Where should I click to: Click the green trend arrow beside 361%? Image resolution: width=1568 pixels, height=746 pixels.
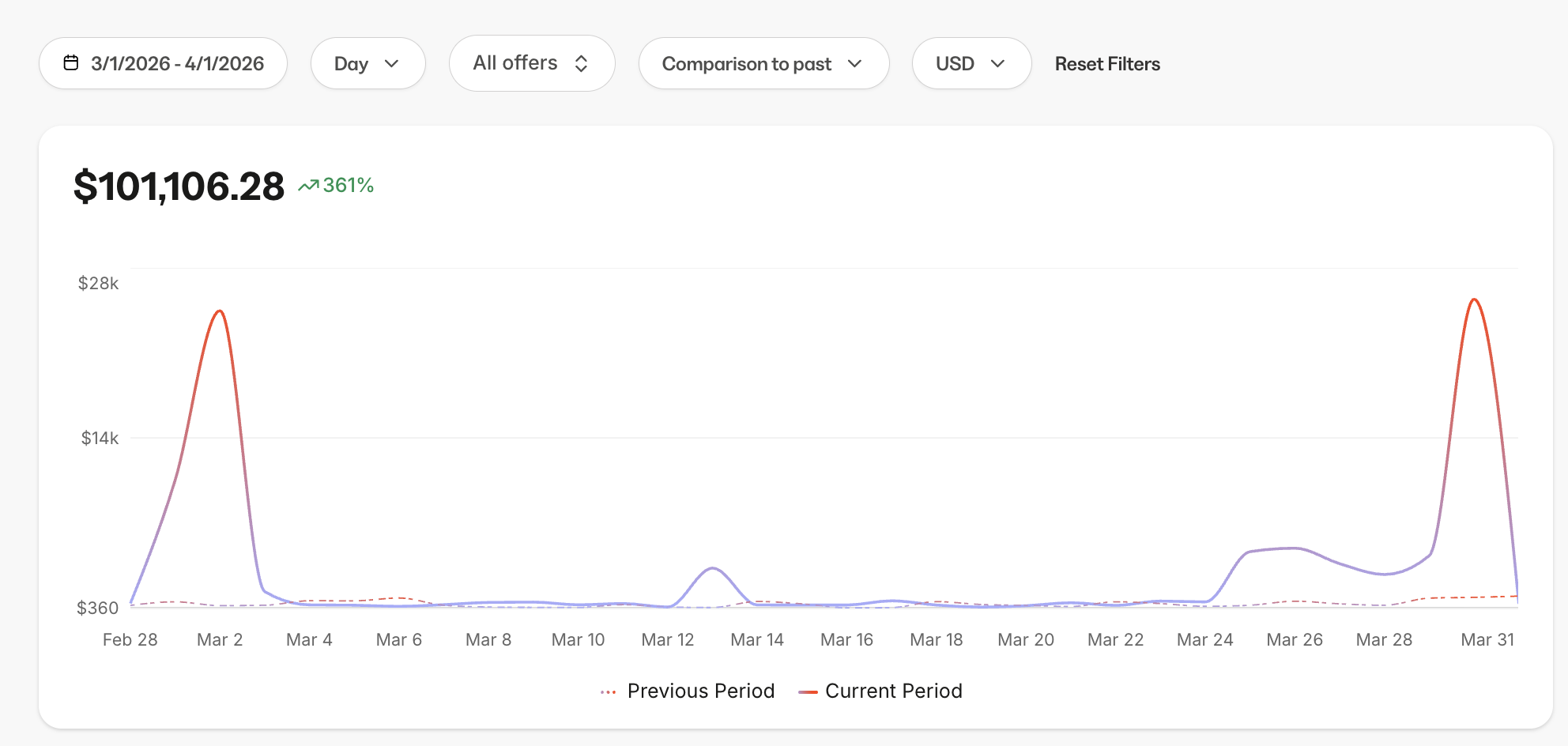coord(308,183)
